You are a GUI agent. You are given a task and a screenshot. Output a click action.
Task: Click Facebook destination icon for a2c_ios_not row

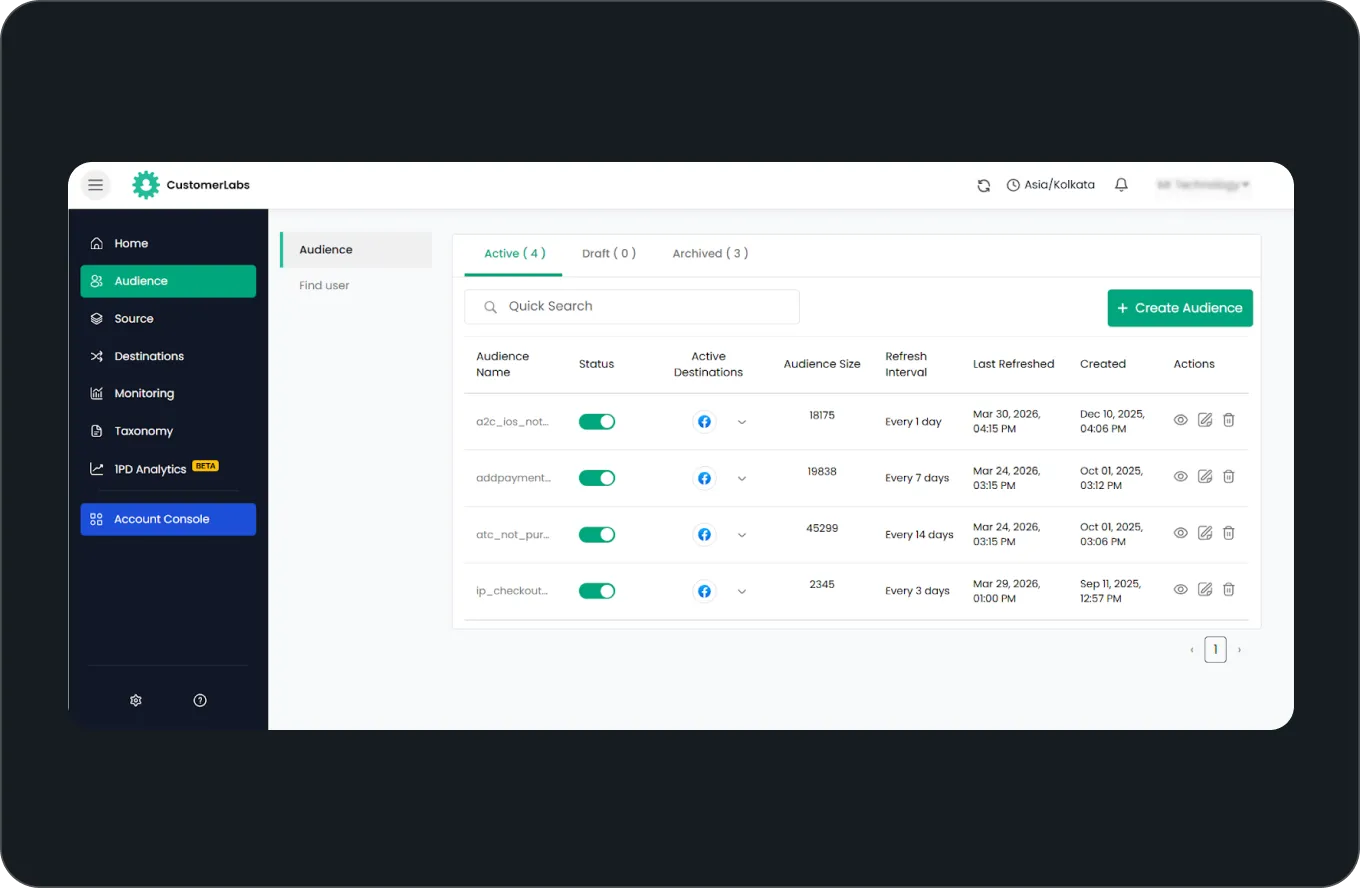tap(705, 422)
